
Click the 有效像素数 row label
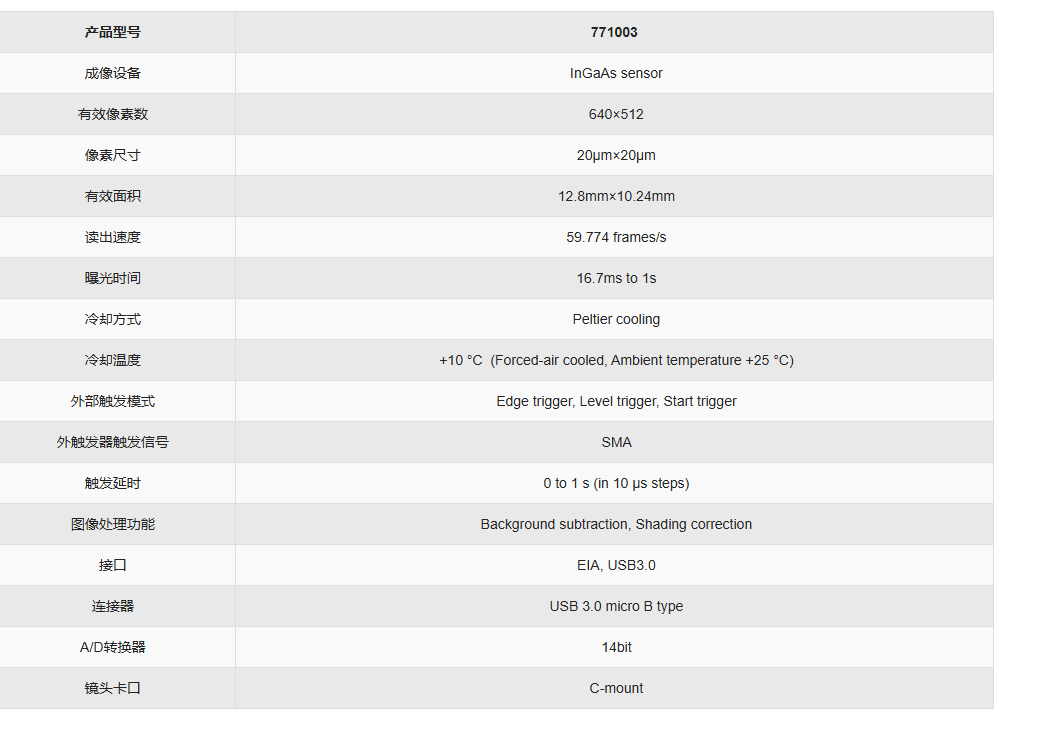point(113,114)
